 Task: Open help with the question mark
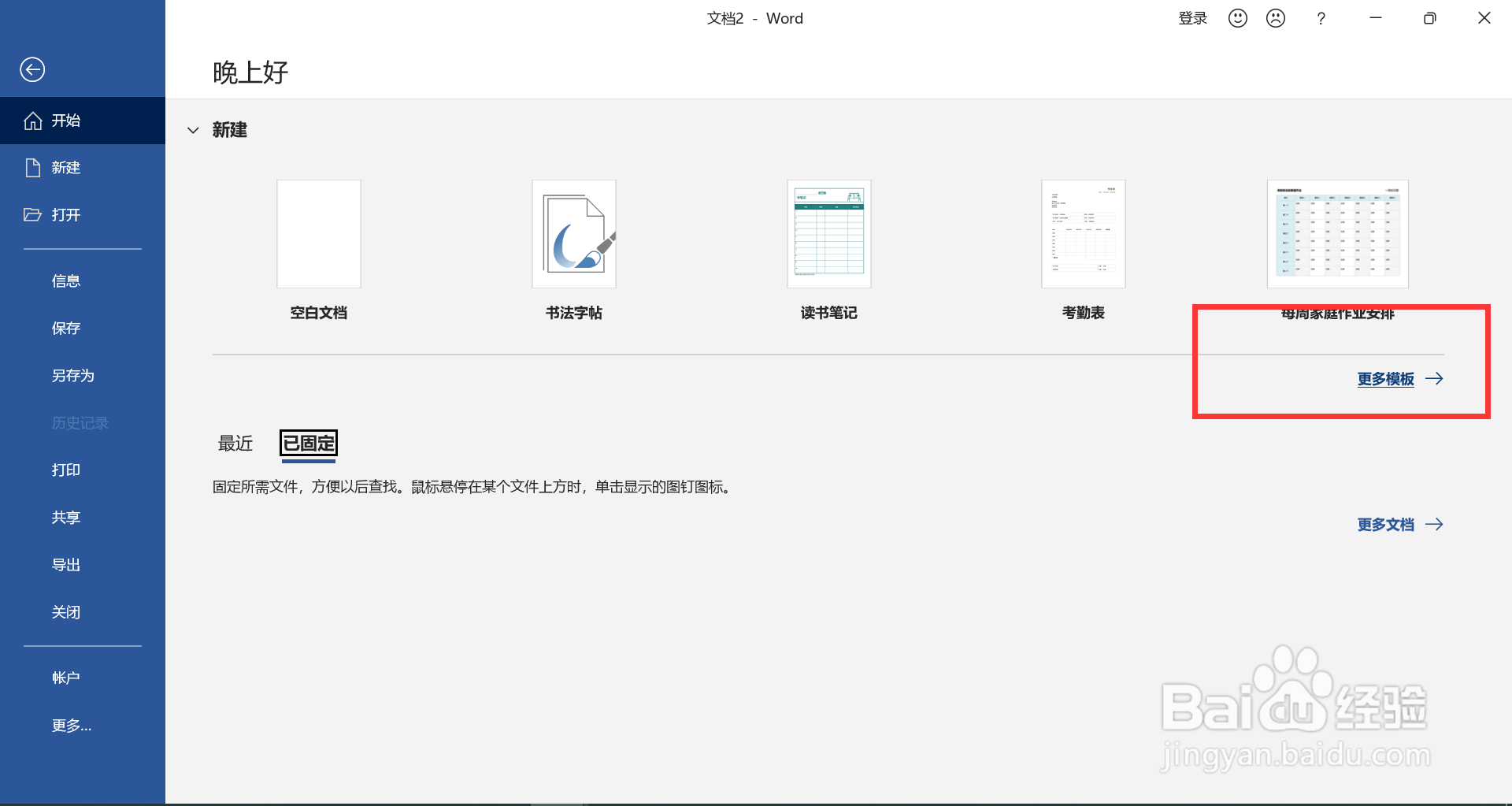click(x=1321, y=19)
